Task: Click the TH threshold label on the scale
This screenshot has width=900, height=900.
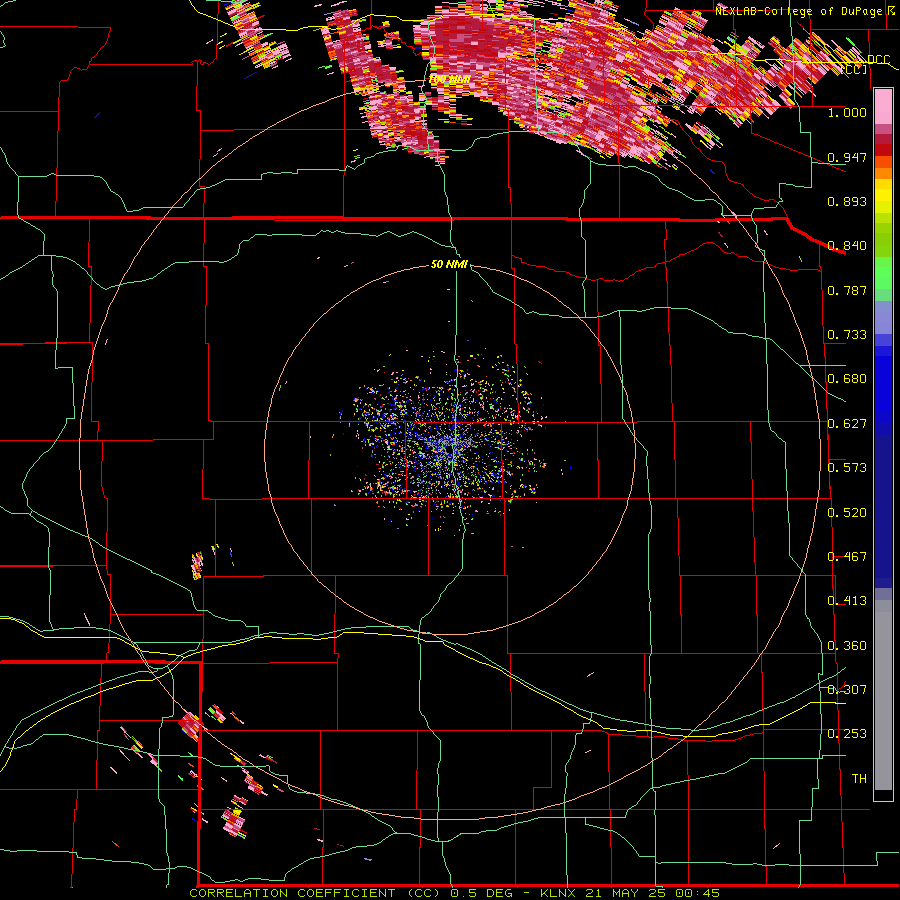Action: [x=859, y=779]
